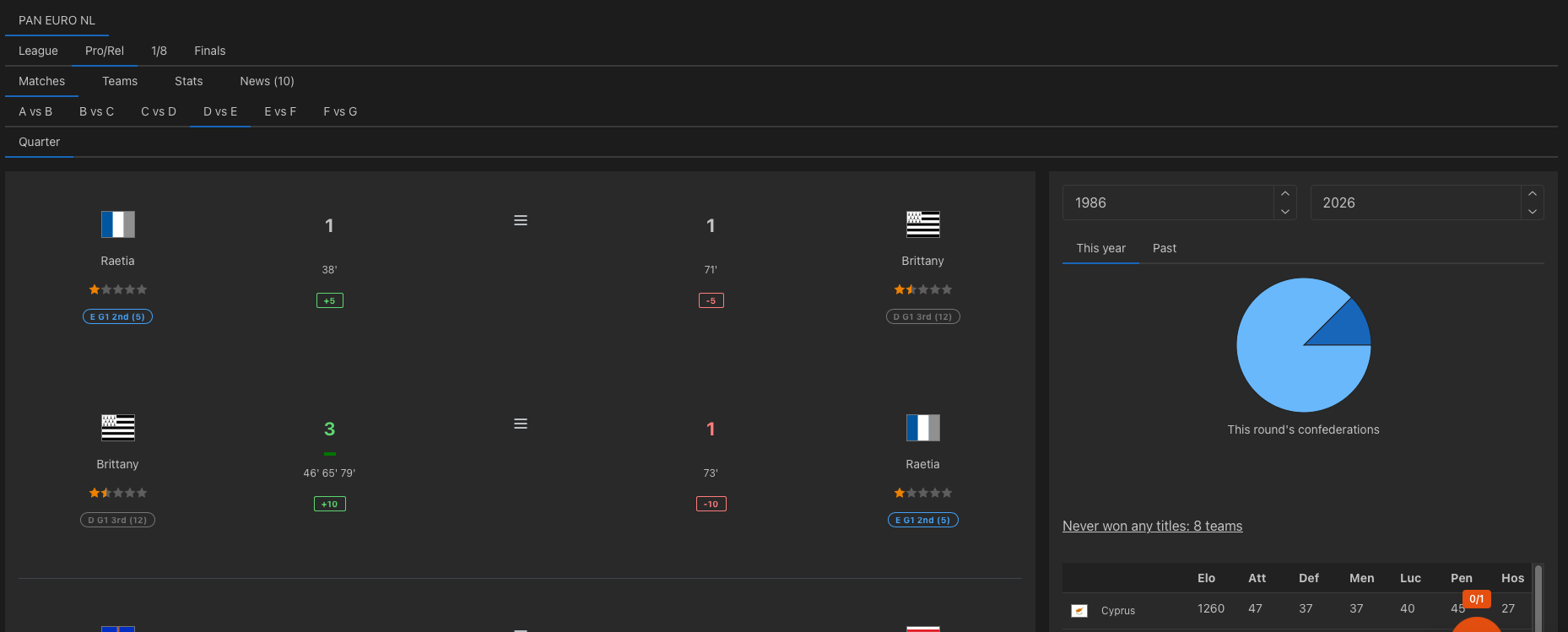Open the Quarter tab
The height and width of the screenshot is (632, 1568).
39,142
